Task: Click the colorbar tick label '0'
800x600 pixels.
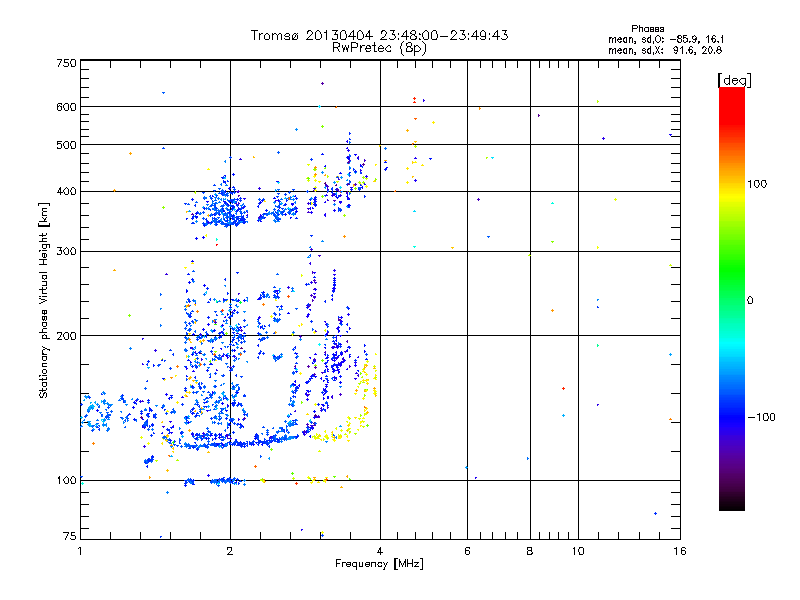Action: (750, 300)
